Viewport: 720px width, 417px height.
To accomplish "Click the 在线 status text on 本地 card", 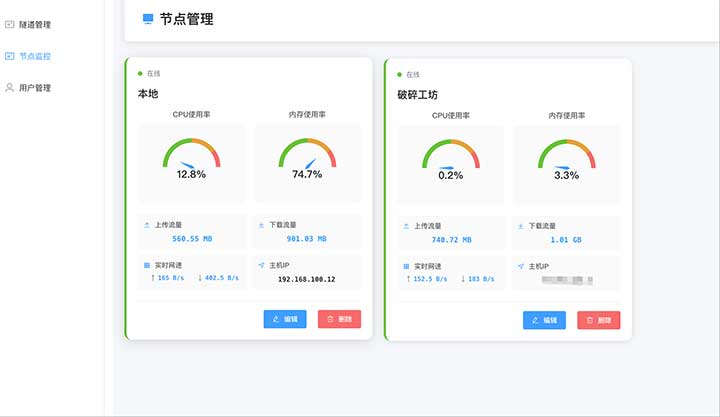I will pyautogui.click(x=153, y=73).
